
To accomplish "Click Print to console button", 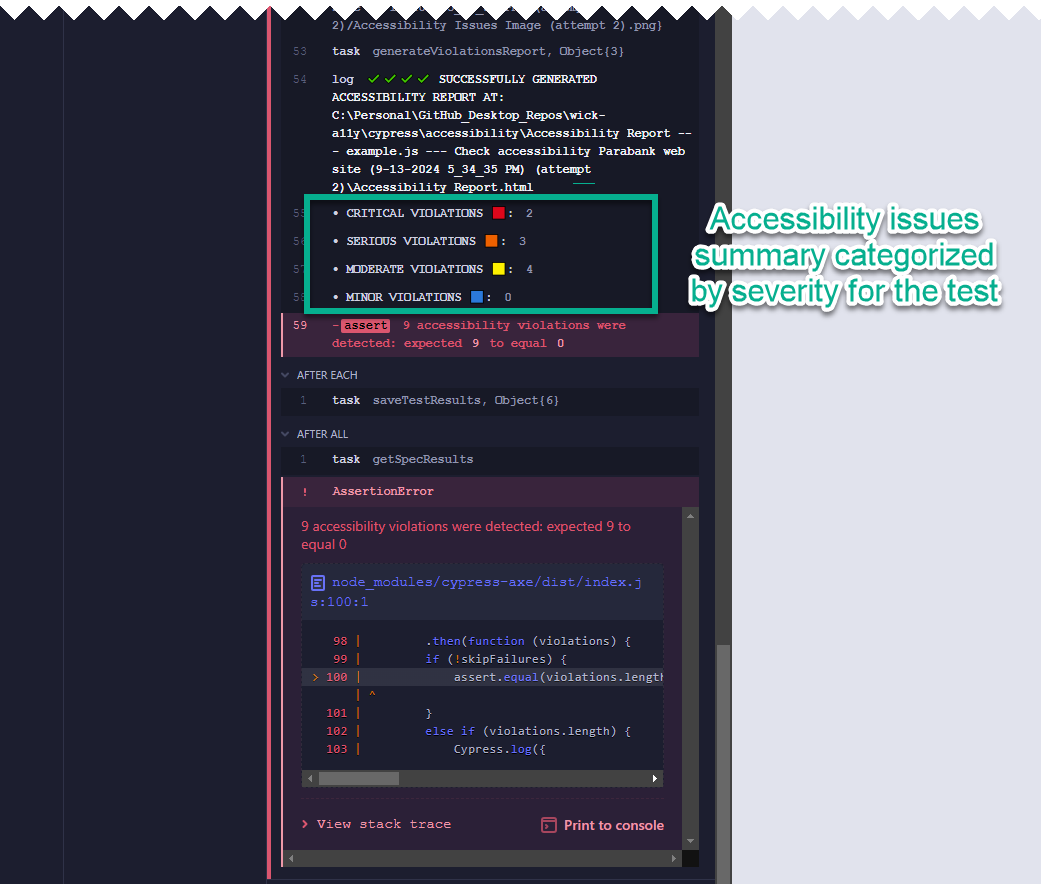I will click(x=603, y=825).
